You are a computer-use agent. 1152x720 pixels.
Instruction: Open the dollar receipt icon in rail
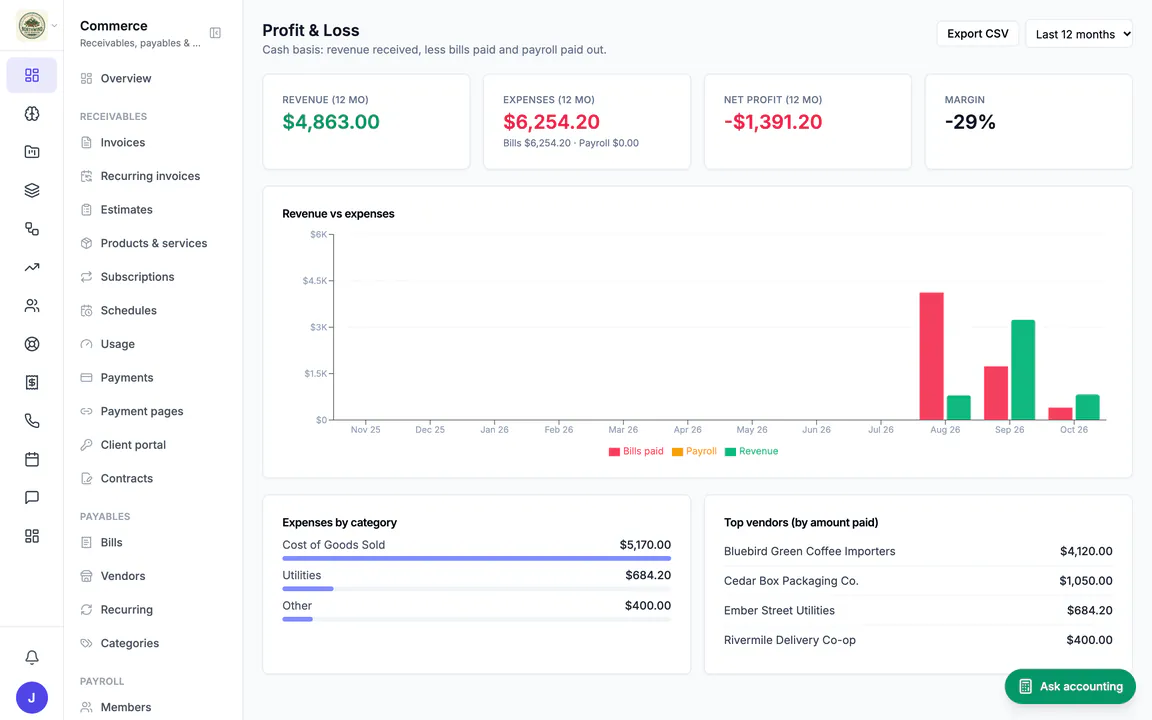coord(32,382)
